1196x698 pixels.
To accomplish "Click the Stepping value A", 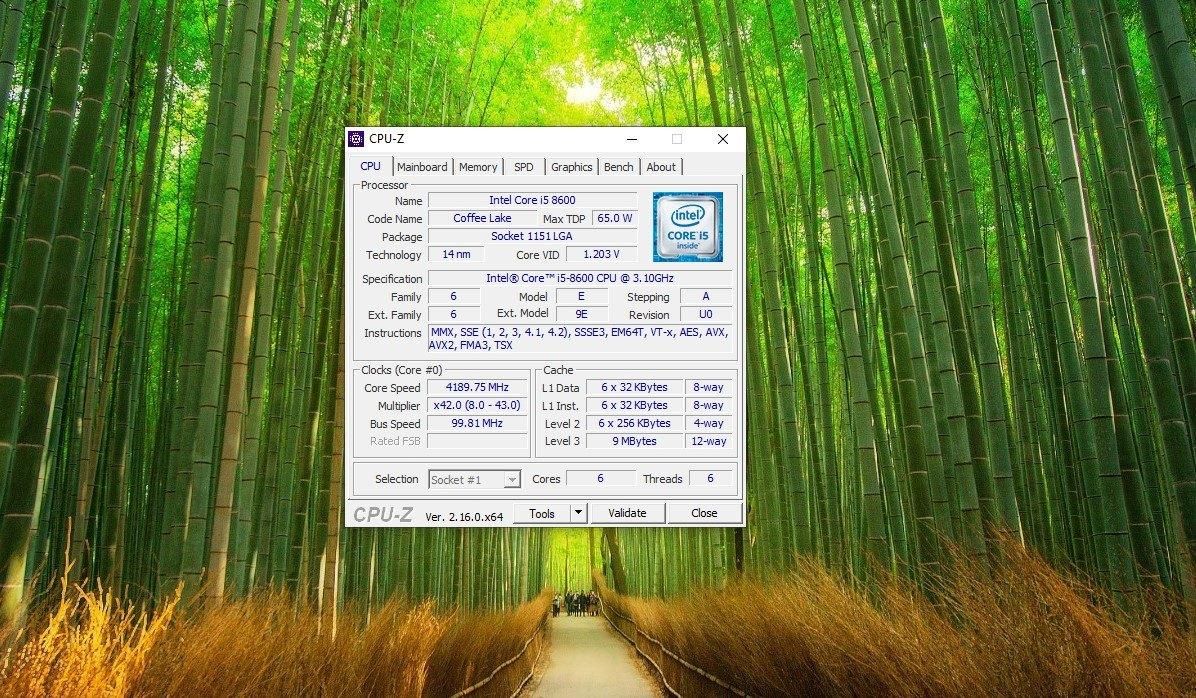I will click(x=706, y=296).
